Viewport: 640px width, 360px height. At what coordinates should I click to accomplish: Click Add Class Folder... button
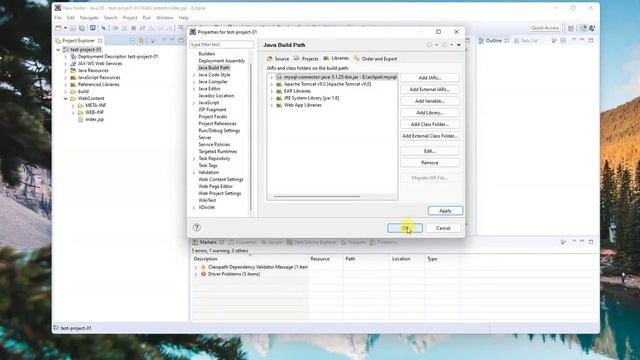pyautogui.click(x=430, y=124)
